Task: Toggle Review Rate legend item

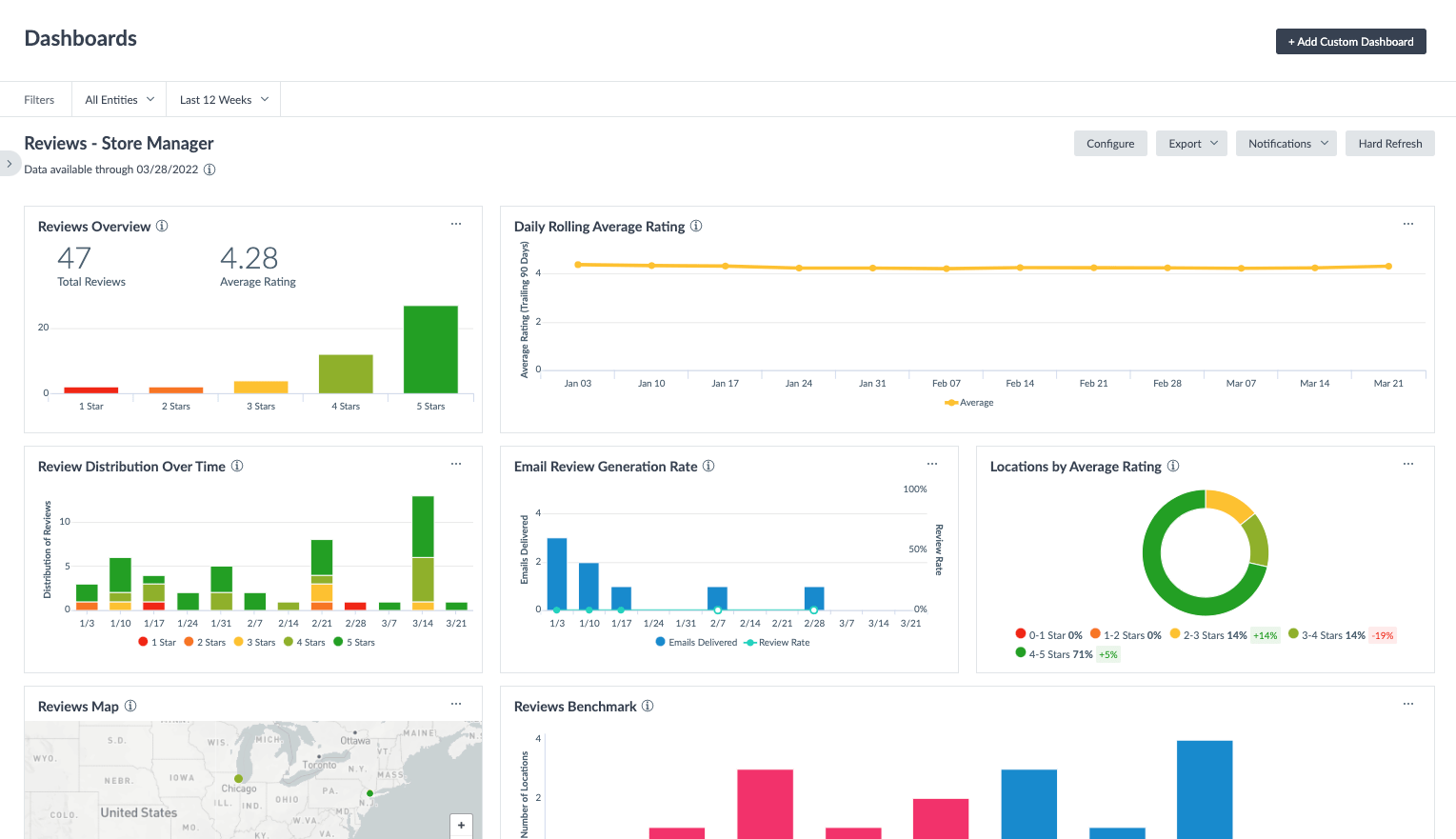Action: click(777, 642)
